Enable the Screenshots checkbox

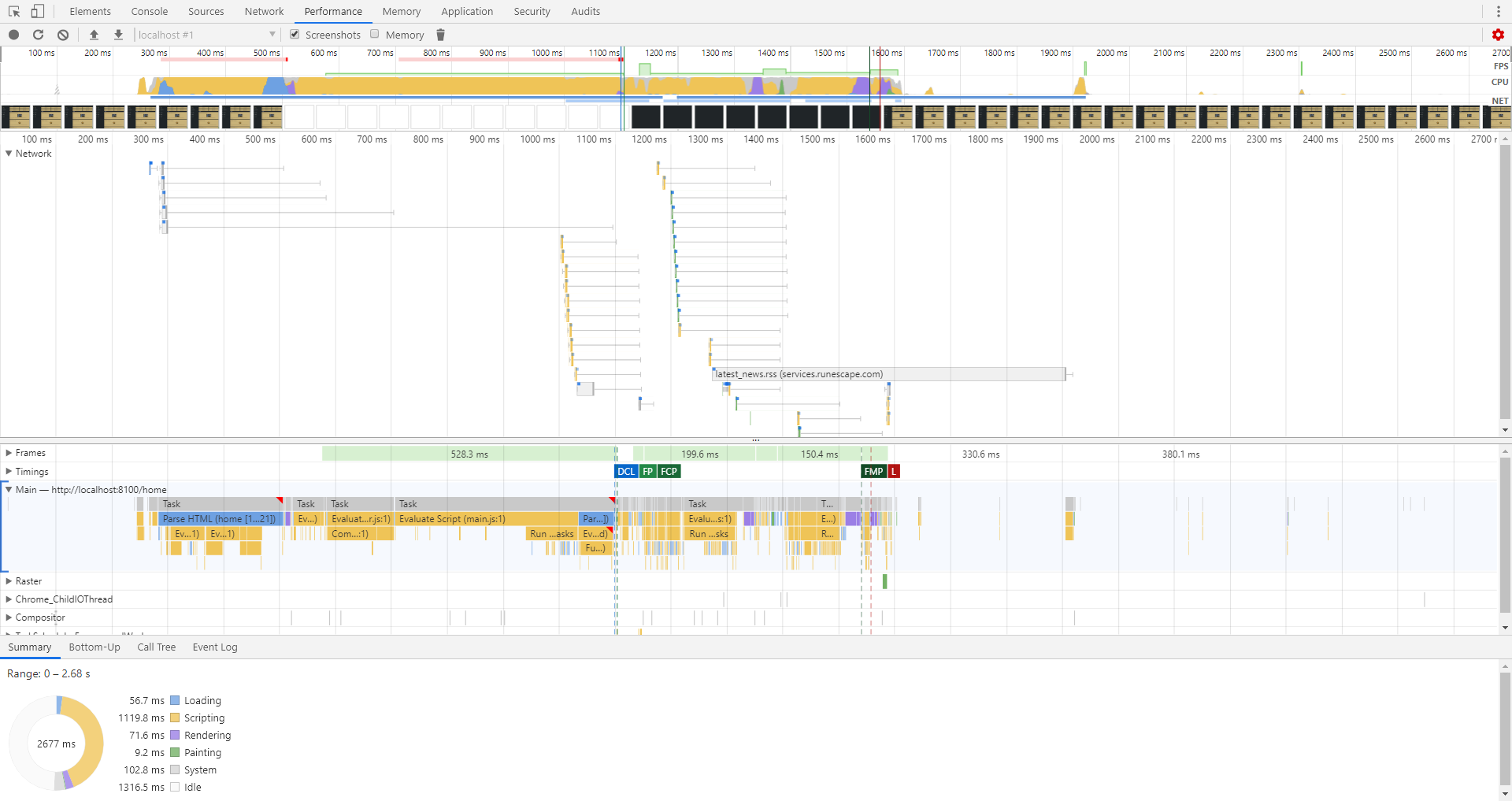point(295,34)
